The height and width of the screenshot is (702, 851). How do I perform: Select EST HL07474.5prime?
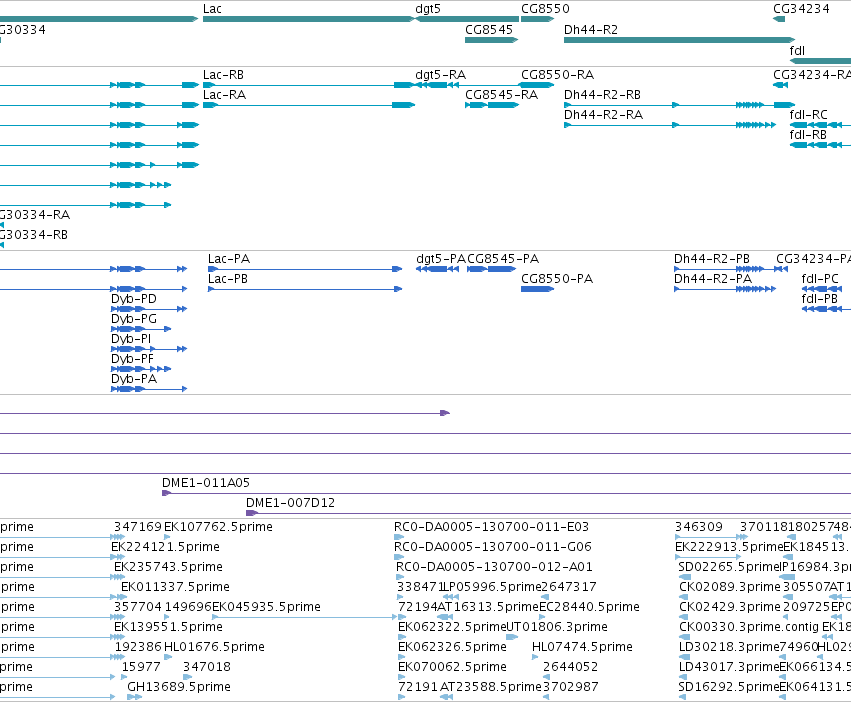point(582,647)
